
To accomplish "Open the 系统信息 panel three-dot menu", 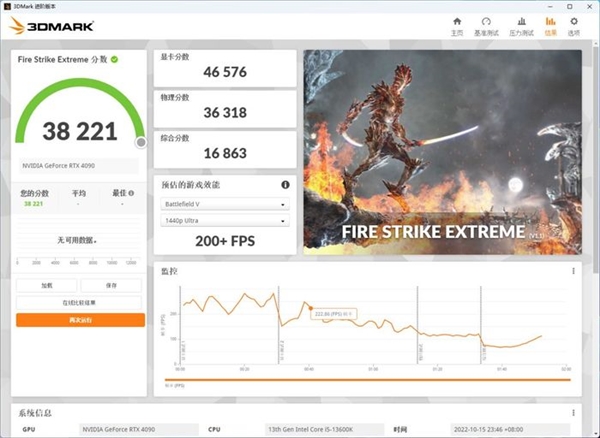I will point(573,411).
